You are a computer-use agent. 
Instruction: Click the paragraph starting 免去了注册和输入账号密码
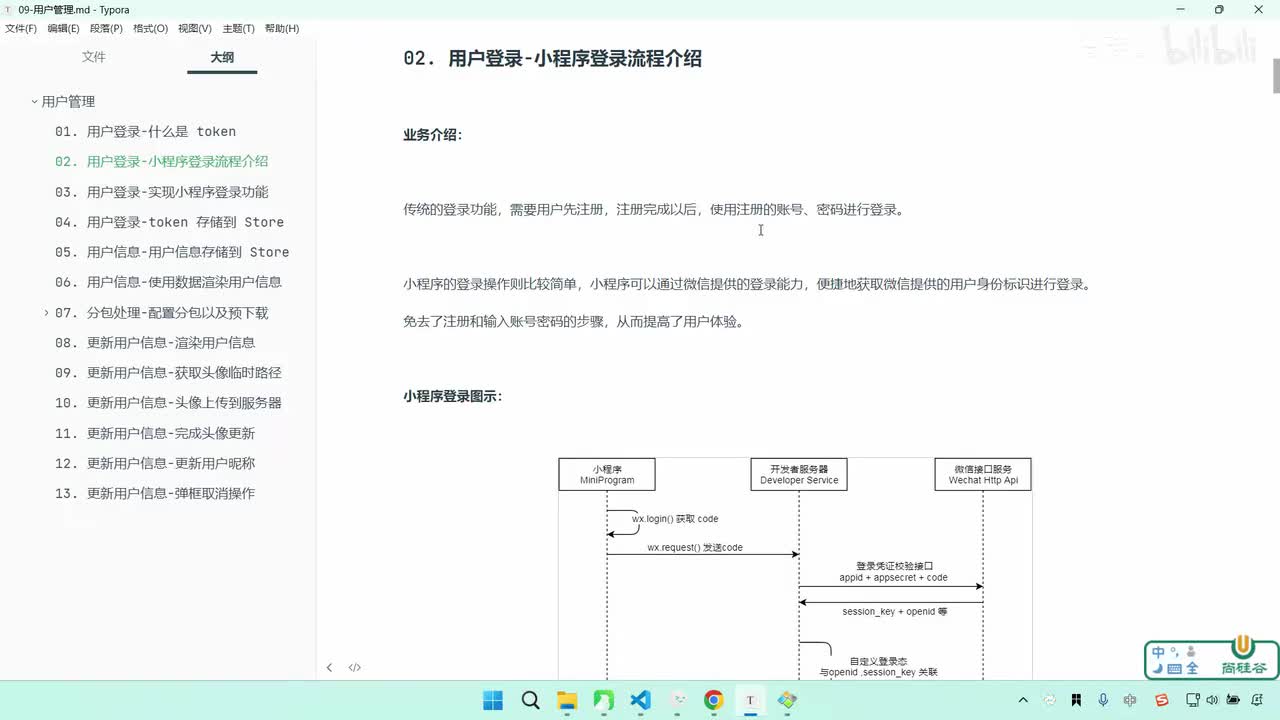[573, 322]
